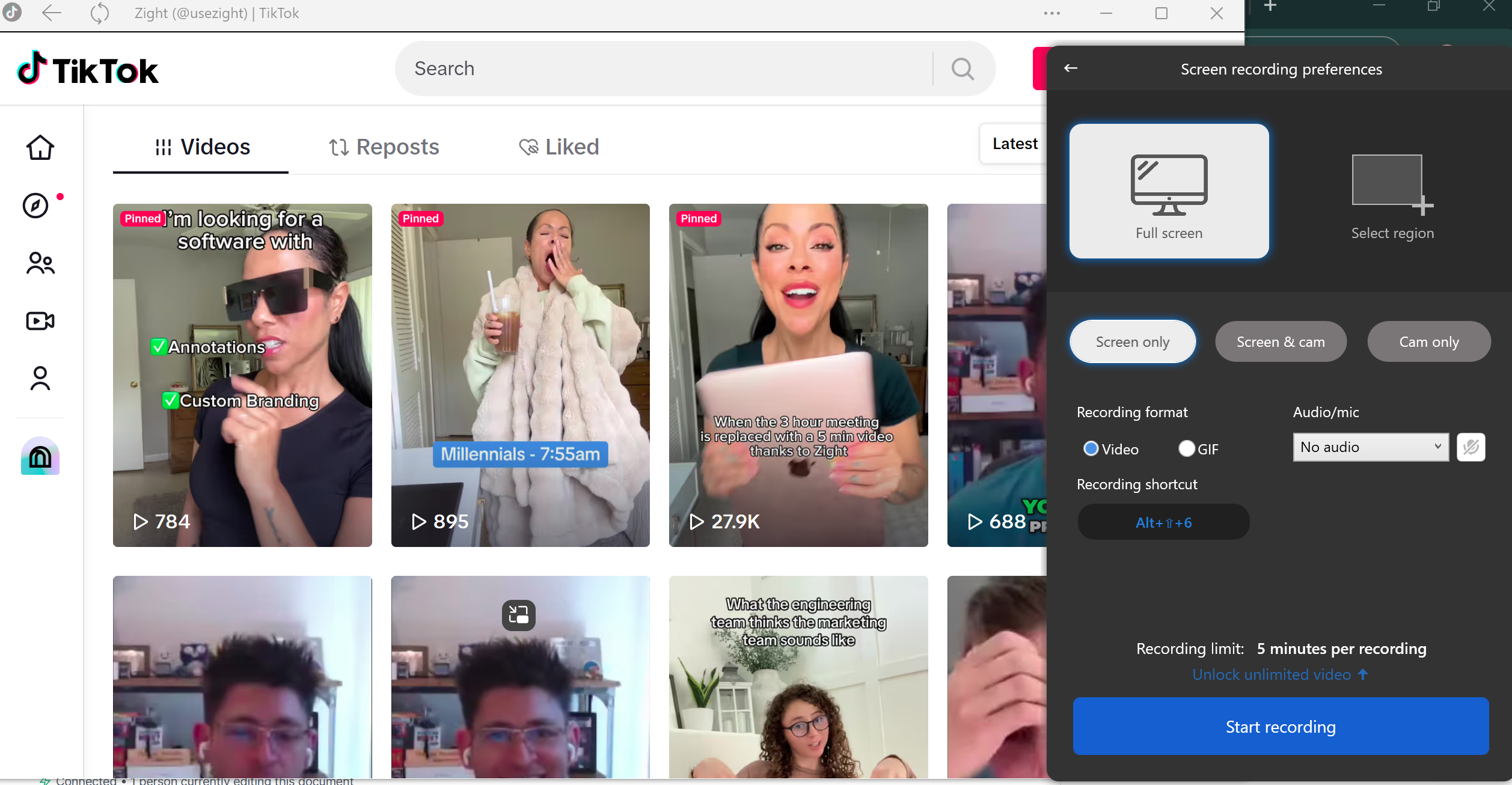This screenshot has height=785, width=1512.
Task: Open the LIVE video camera icon
Action: (x=40, y=321)
